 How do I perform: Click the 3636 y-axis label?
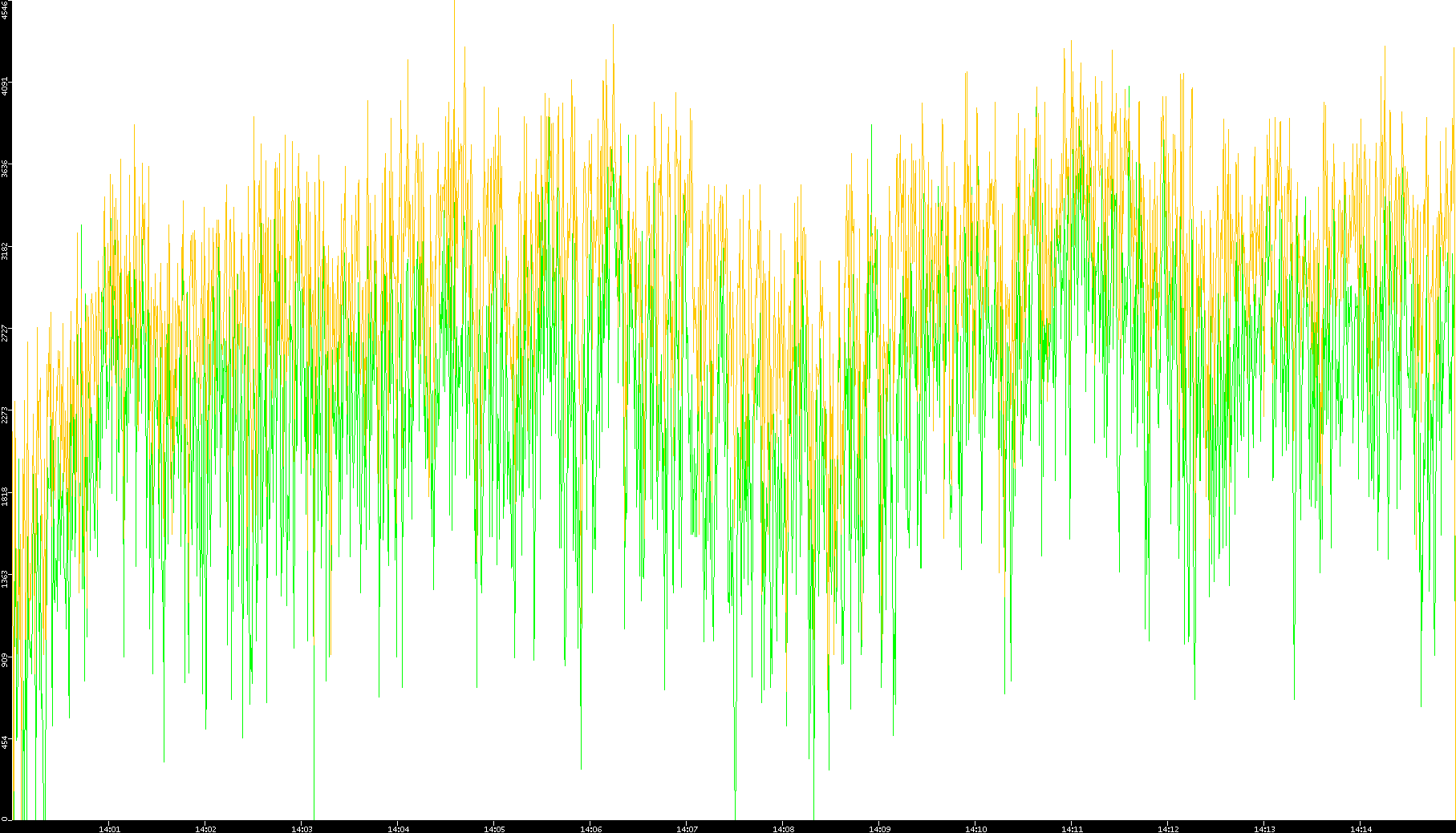coord(5,168)
